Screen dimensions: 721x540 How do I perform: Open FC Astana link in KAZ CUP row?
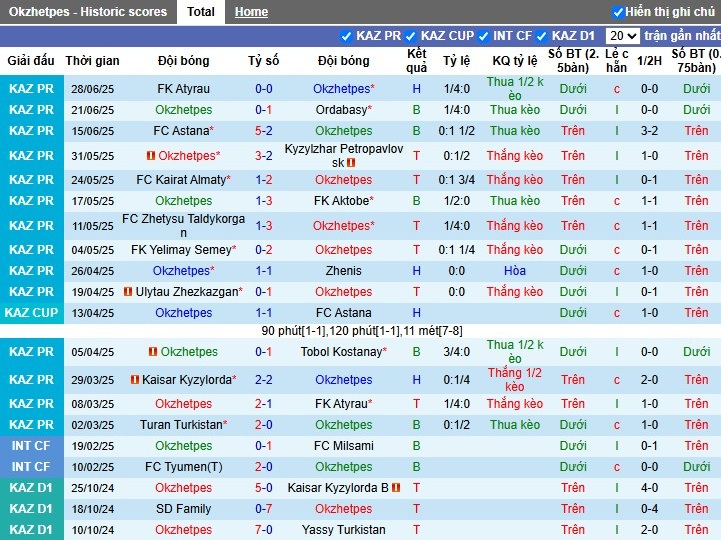(x=343, y=313)
